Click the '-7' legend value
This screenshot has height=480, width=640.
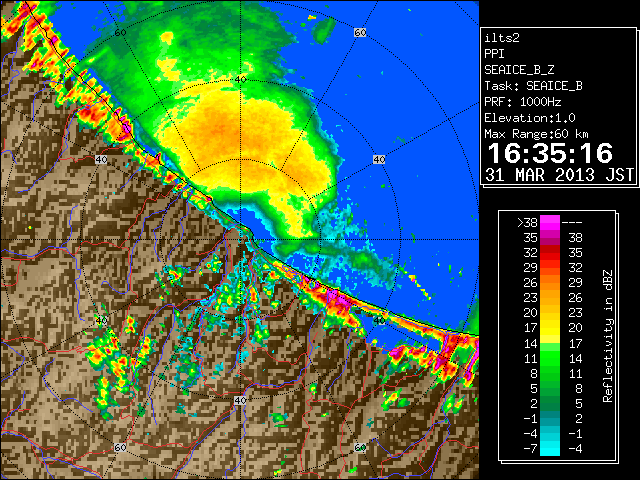(x=530, y=449)
